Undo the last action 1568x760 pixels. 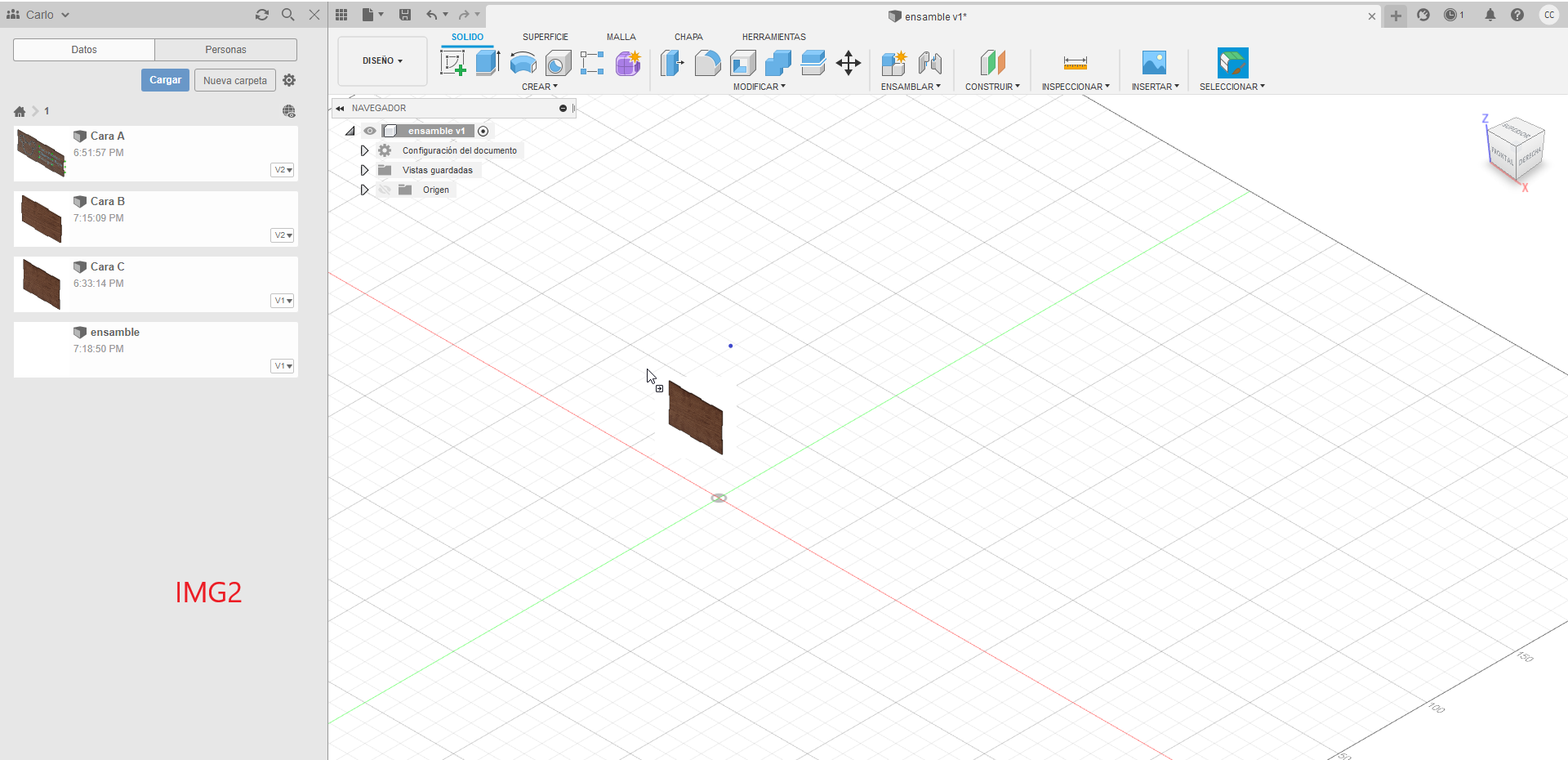pyautogui.click(x=431, y=15)
